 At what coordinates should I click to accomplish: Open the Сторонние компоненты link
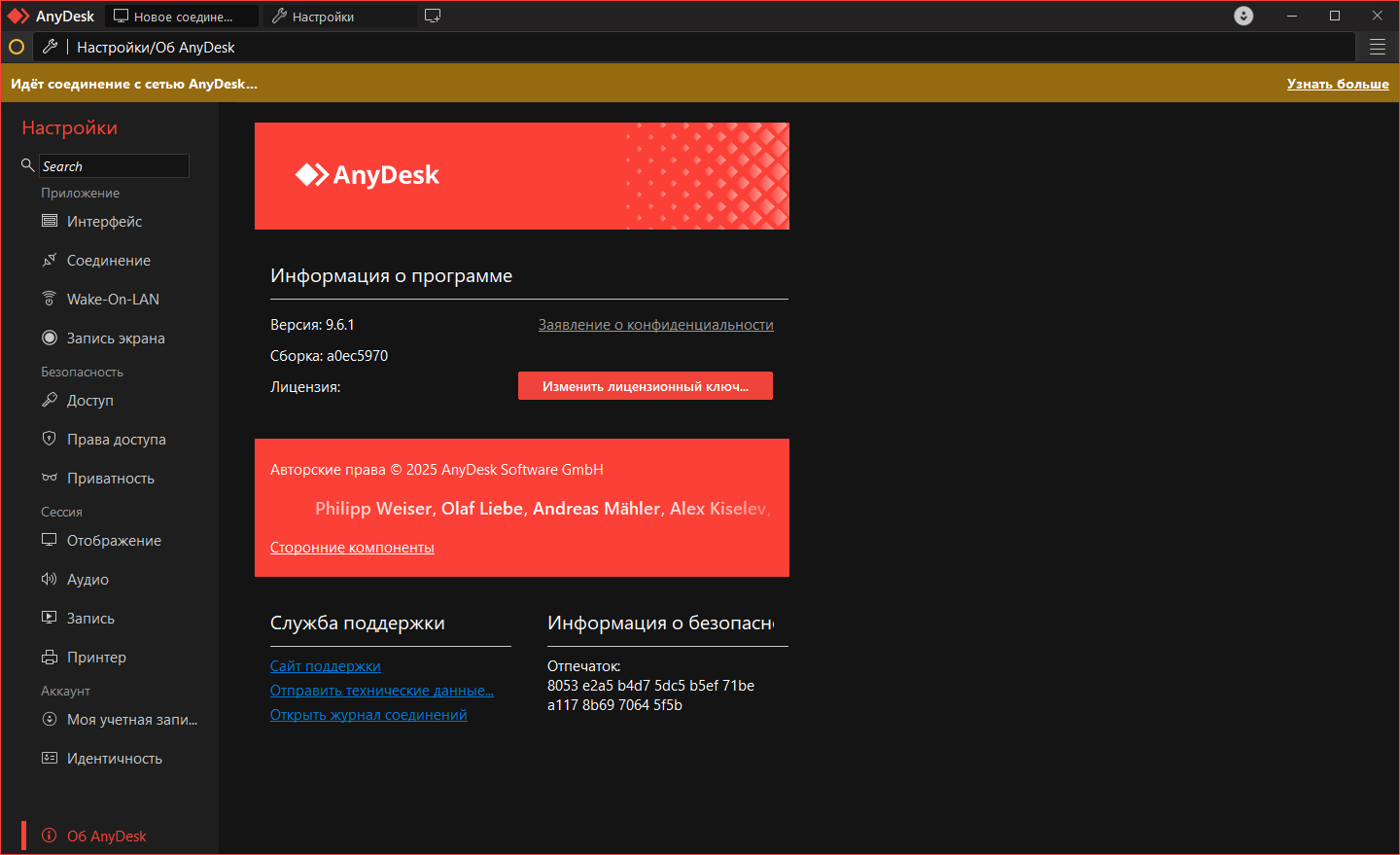pyautogui.click(x=352, y=548)
